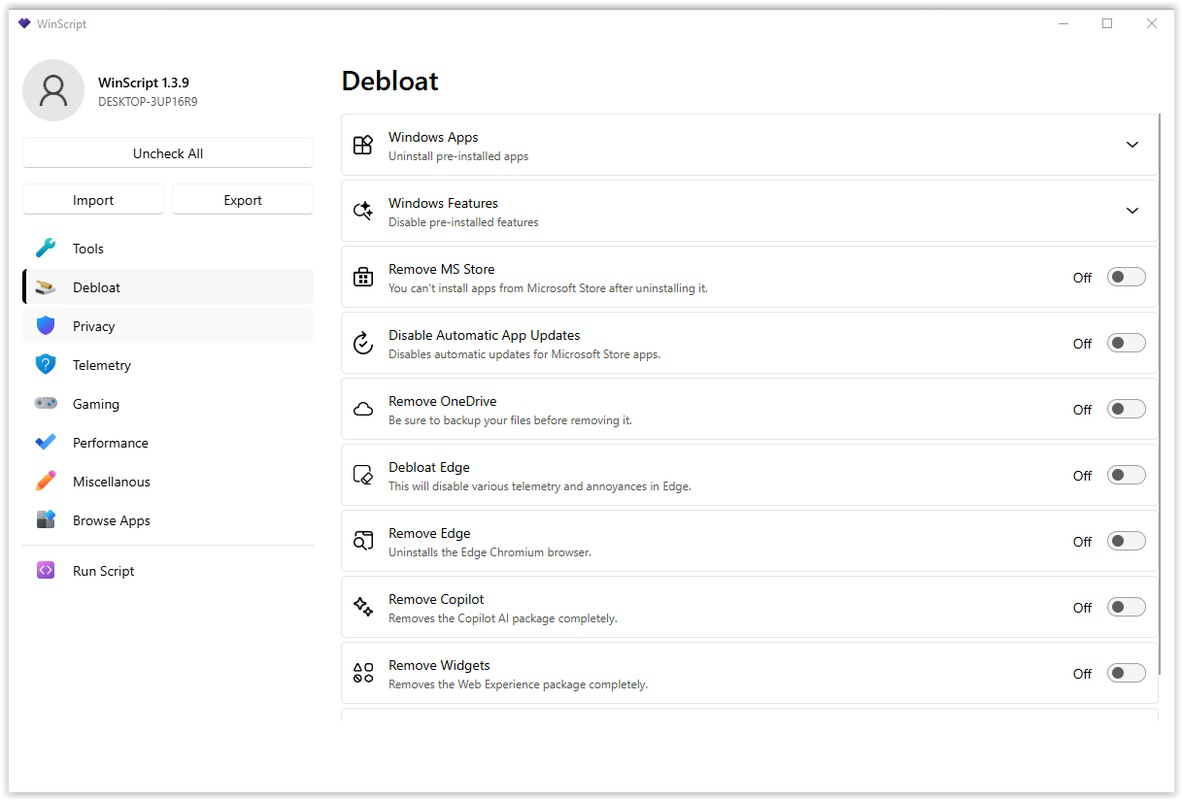Screen dimensions: 1182x800
Task: Click the WinScript logo in the title bar
Action: (24, 23)
